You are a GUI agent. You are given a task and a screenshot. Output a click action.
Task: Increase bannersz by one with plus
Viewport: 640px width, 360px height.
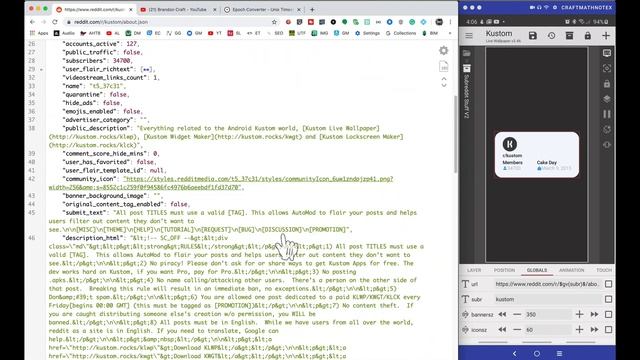point(579,314)
